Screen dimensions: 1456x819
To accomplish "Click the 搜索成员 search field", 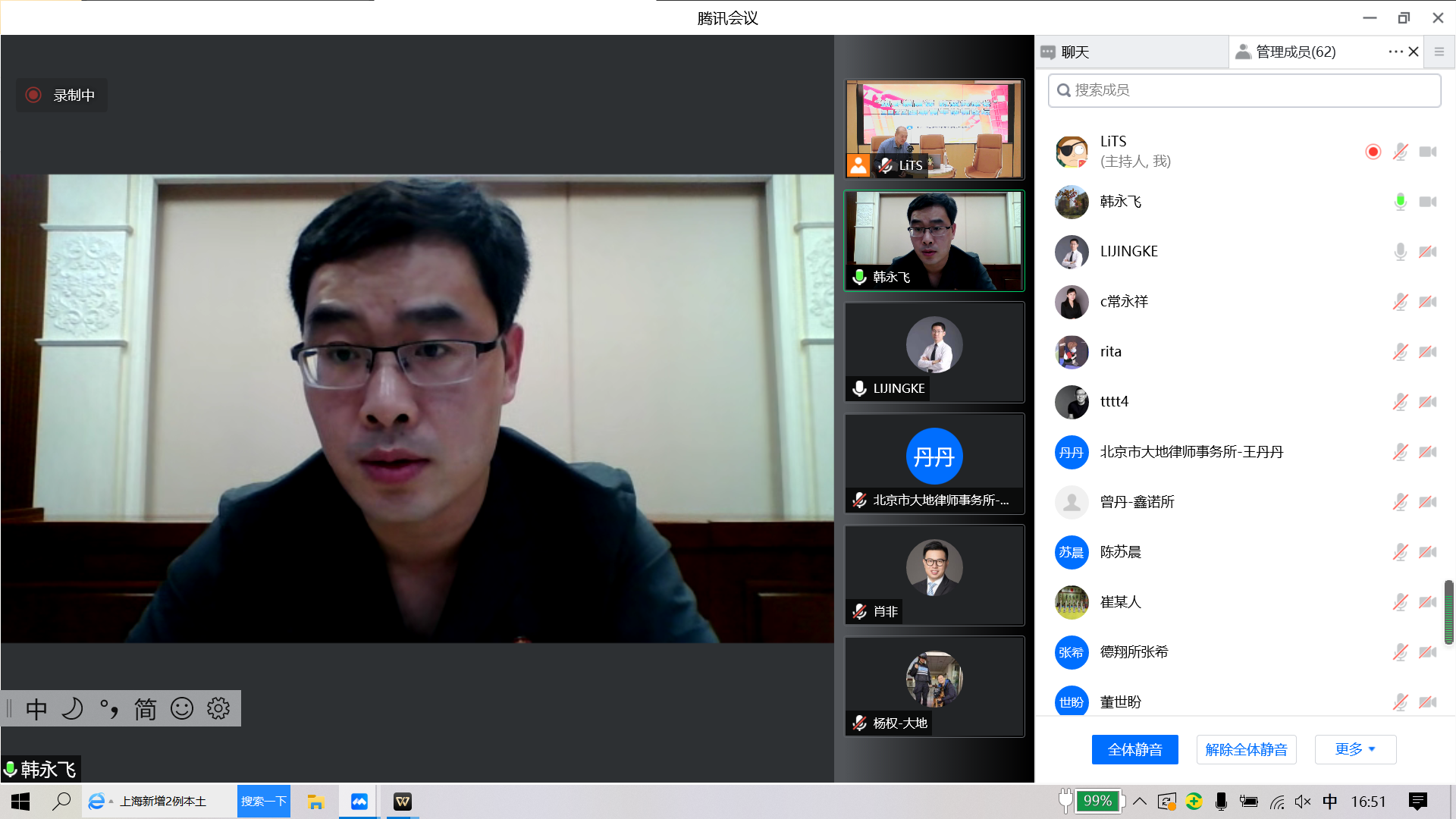I will [1244, 90].
